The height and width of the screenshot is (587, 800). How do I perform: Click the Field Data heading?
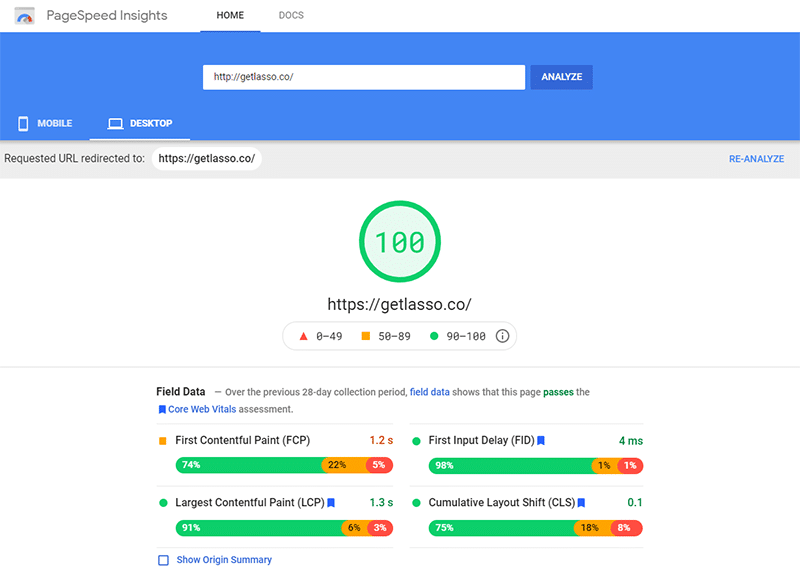point(181,392)
